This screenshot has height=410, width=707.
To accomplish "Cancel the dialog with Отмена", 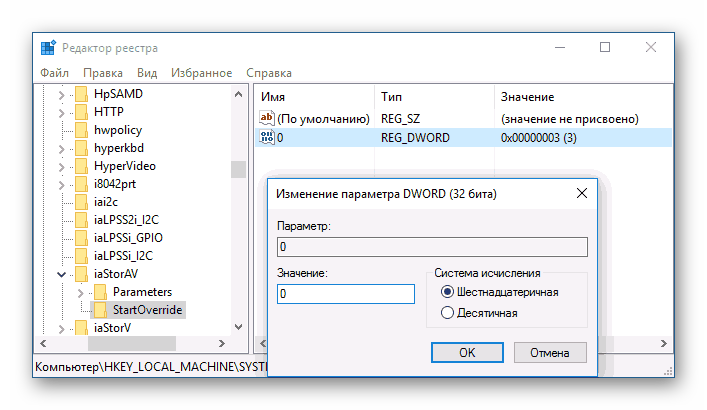I will (x=550, y=352).
